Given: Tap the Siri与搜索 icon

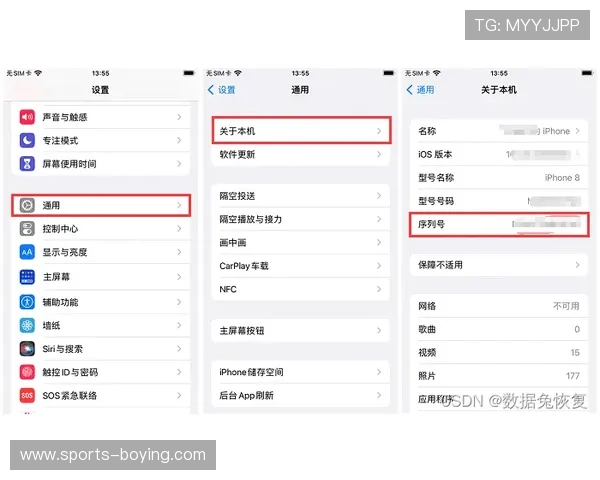Looking at the screenshot, I should click(27, 349).
